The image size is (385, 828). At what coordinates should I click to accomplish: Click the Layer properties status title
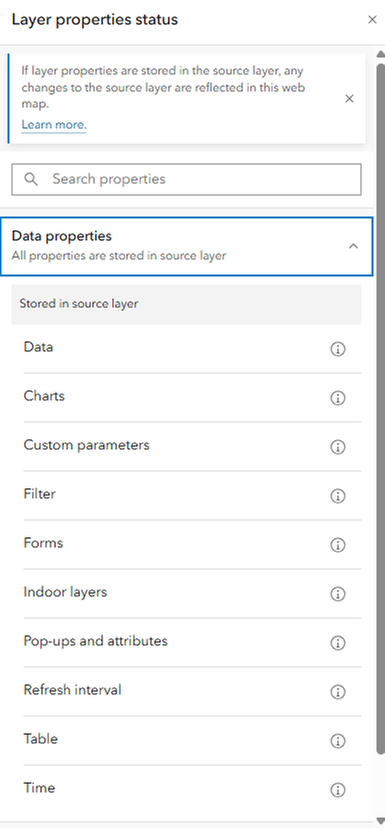click(95, 20)
